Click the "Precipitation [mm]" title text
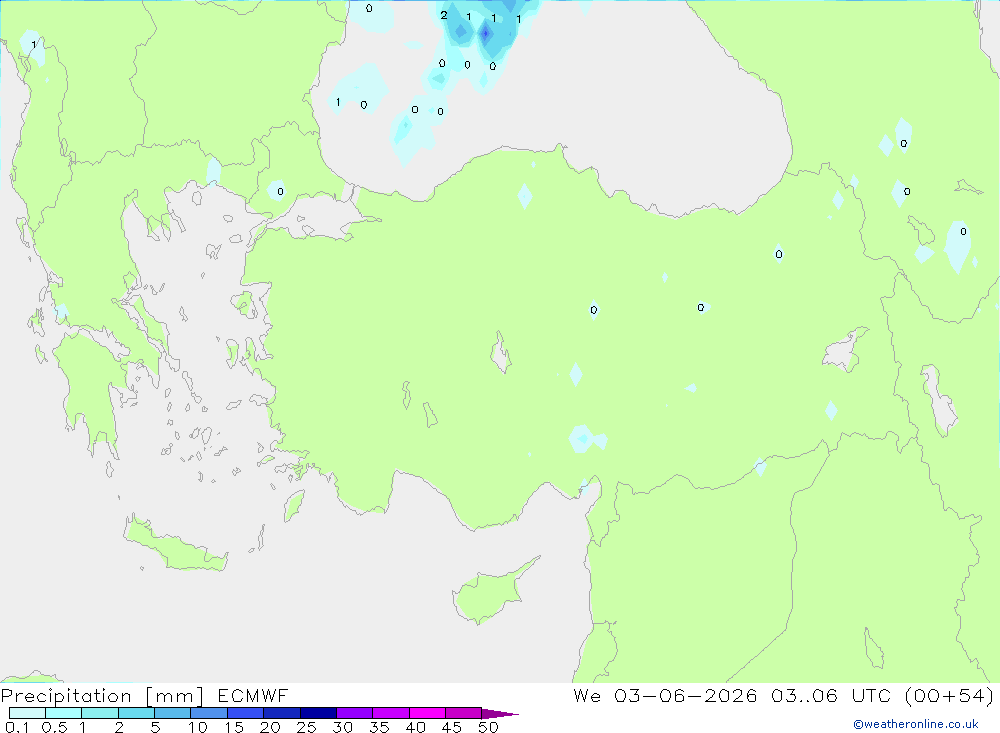This screenshot has width=1000, height=733. (x=102, y=696)
